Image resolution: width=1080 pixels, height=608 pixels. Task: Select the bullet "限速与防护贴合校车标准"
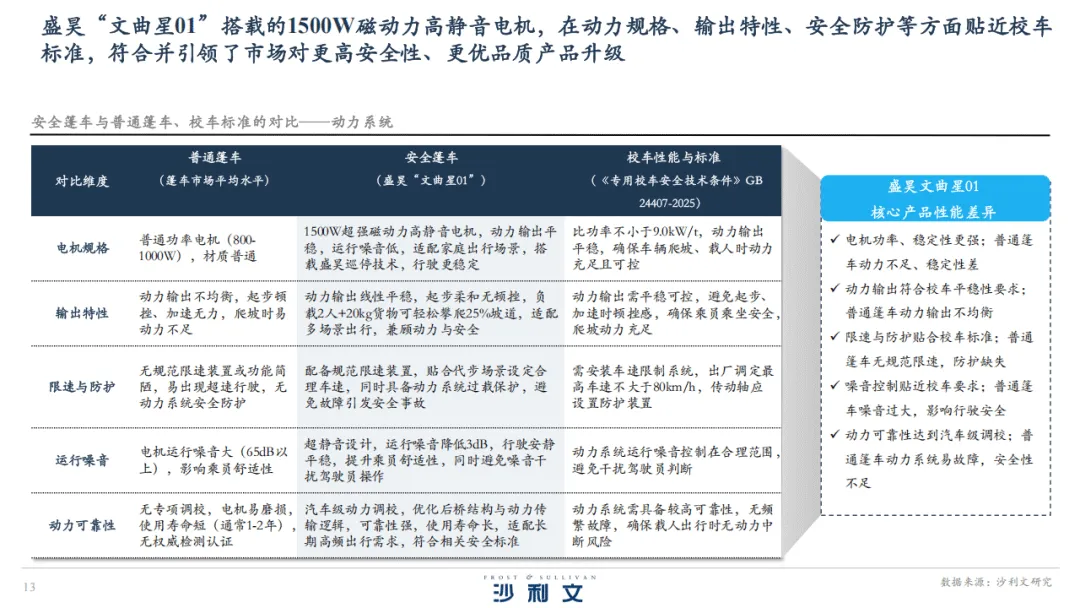point(932,349)
